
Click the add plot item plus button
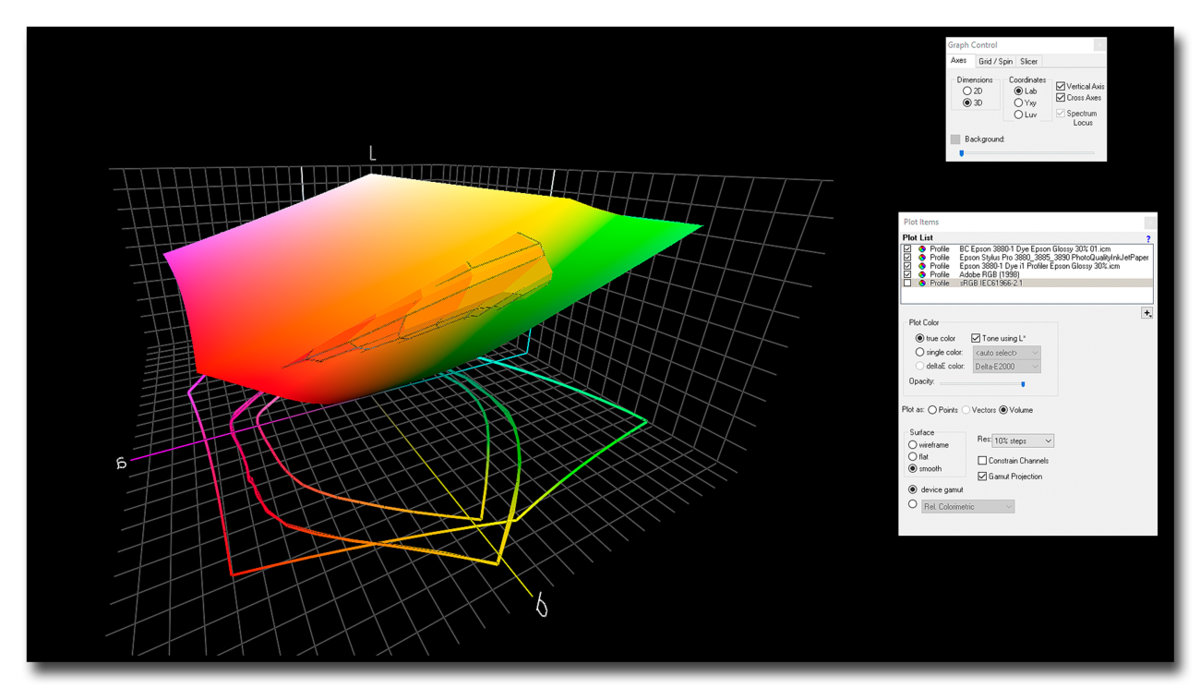[x=1147, y=313]
